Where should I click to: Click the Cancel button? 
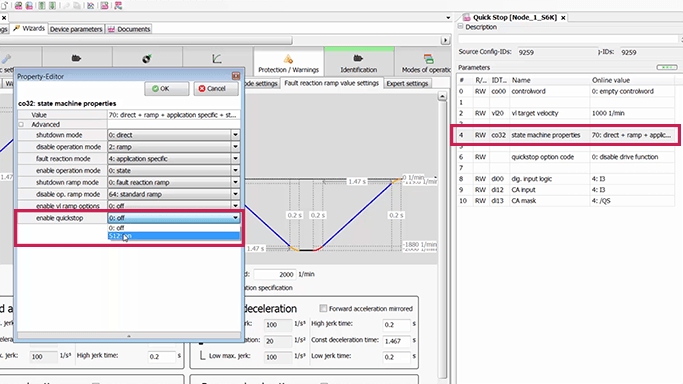pos(216,88)
